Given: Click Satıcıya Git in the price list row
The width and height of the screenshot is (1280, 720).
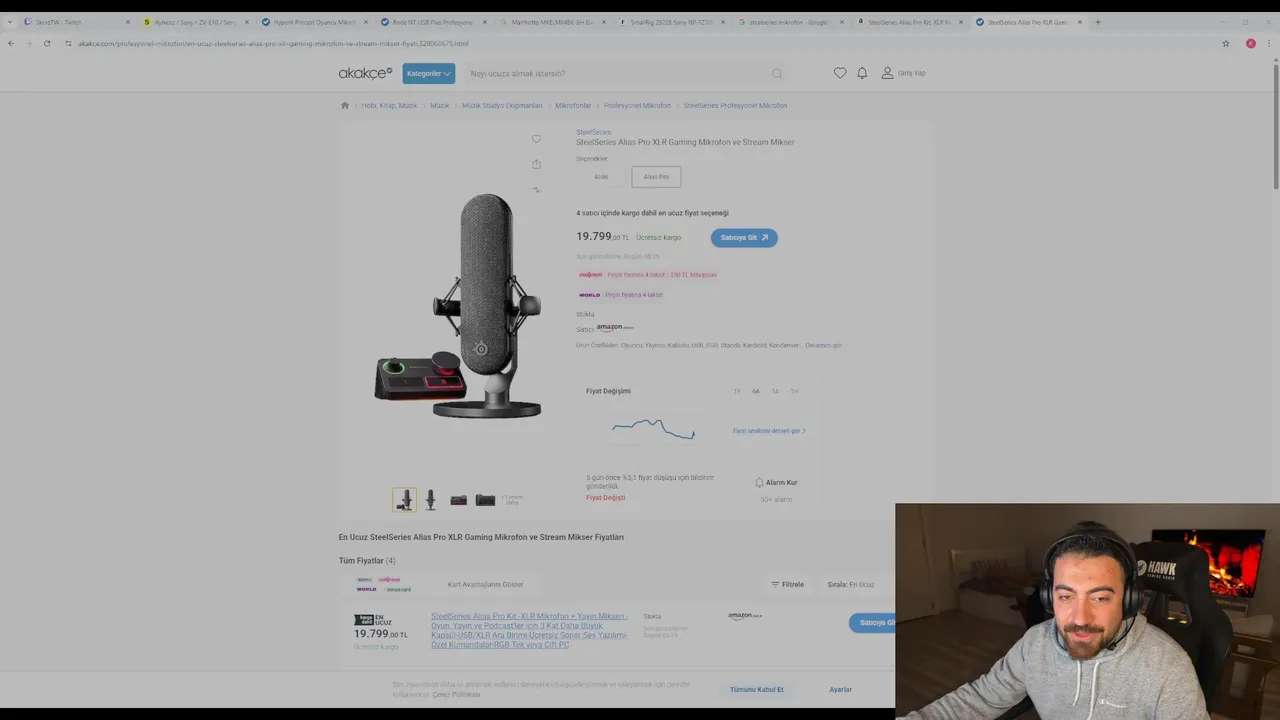Looking at the screenshot, I should tap(872, 623).
